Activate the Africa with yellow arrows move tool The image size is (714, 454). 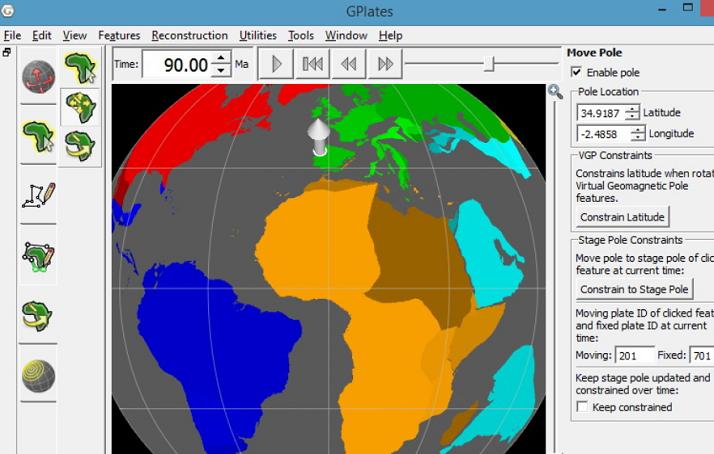pos(80,107)
